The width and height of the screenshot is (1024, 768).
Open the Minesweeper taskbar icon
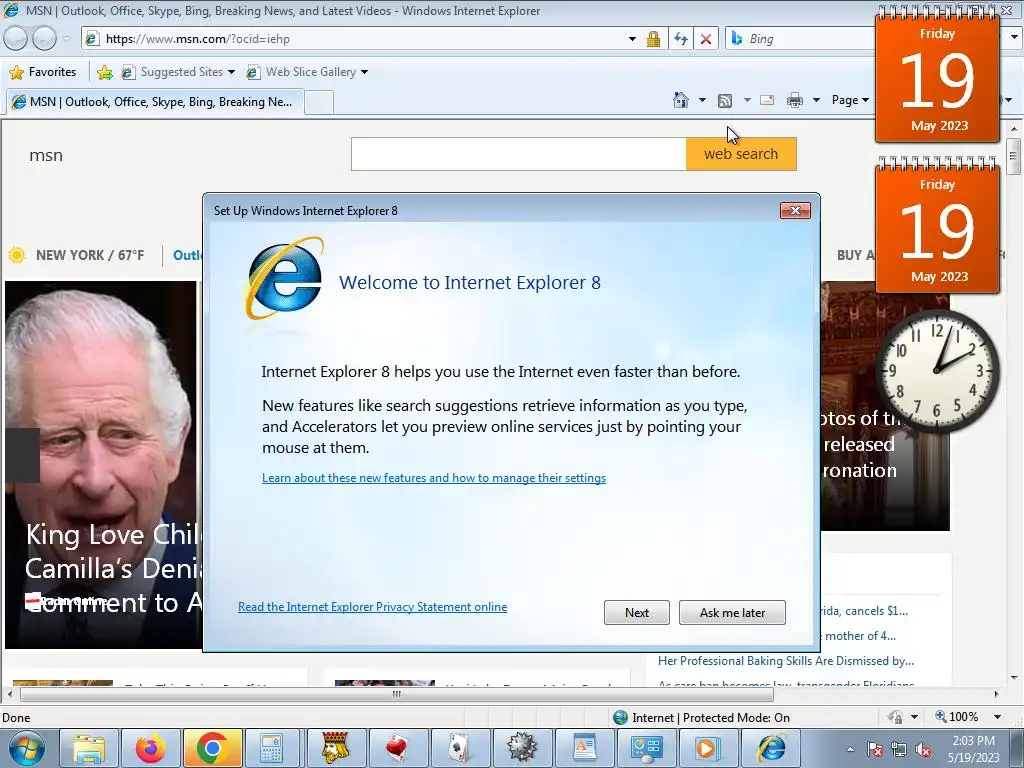(x=522, y=748)
